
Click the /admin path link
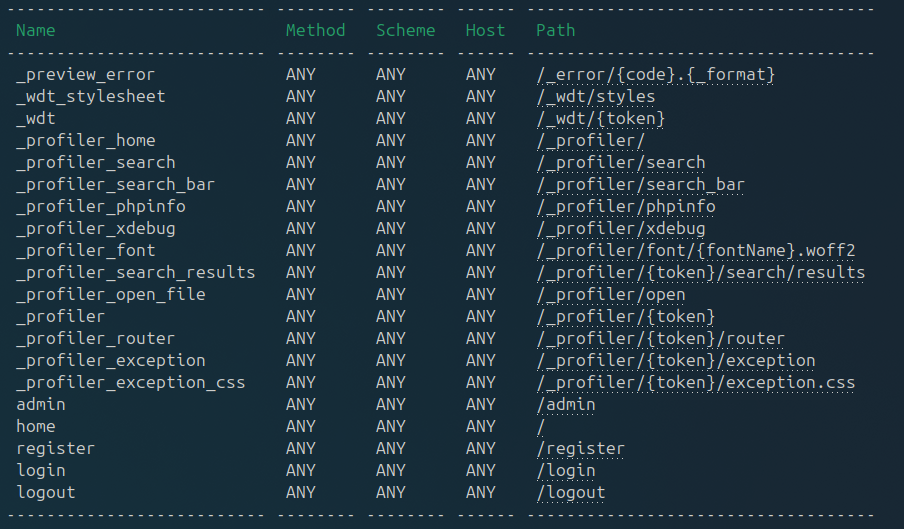[566, 405]
